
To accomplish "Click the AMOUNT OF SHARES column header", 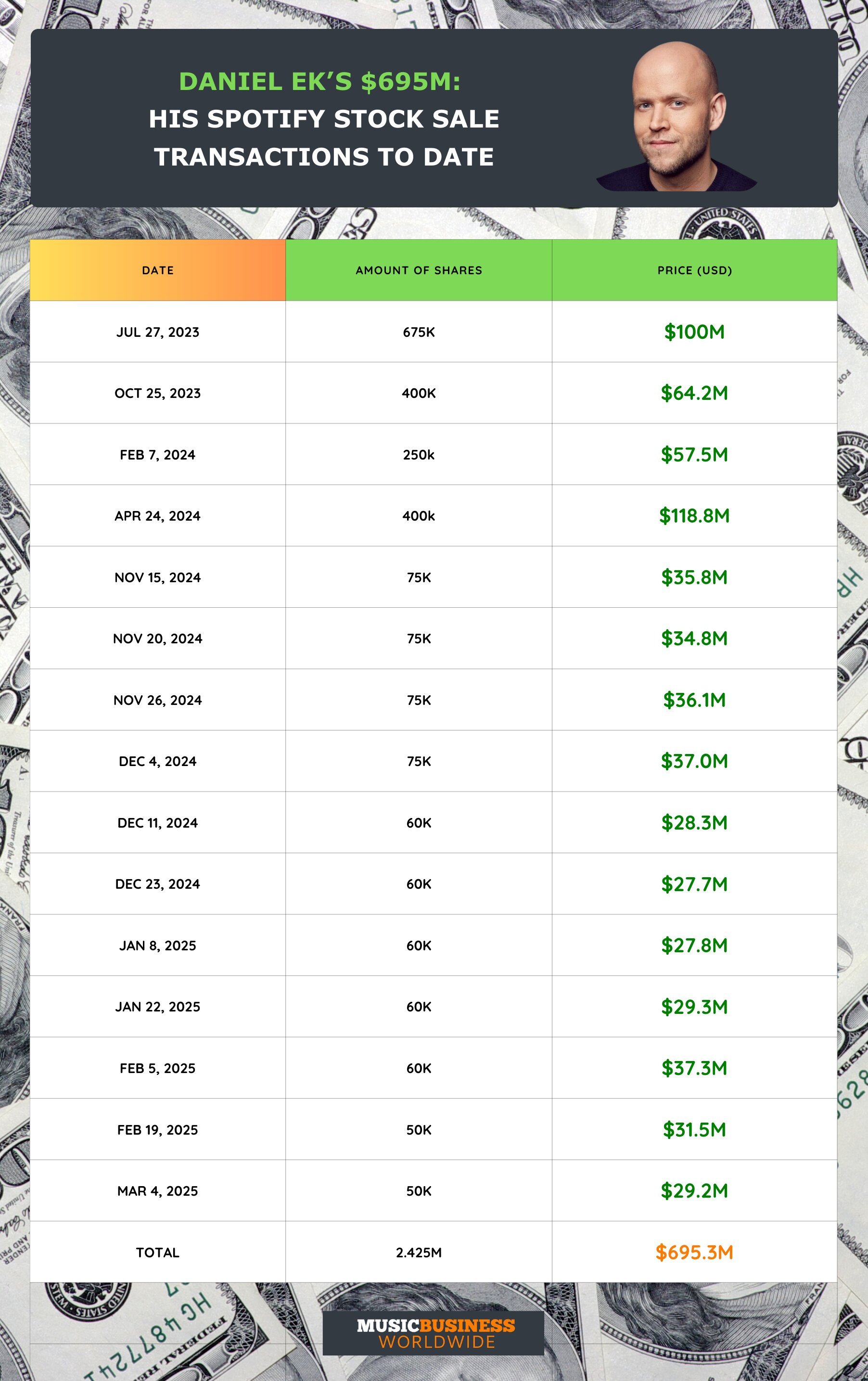I will click(x=419, y=270).
